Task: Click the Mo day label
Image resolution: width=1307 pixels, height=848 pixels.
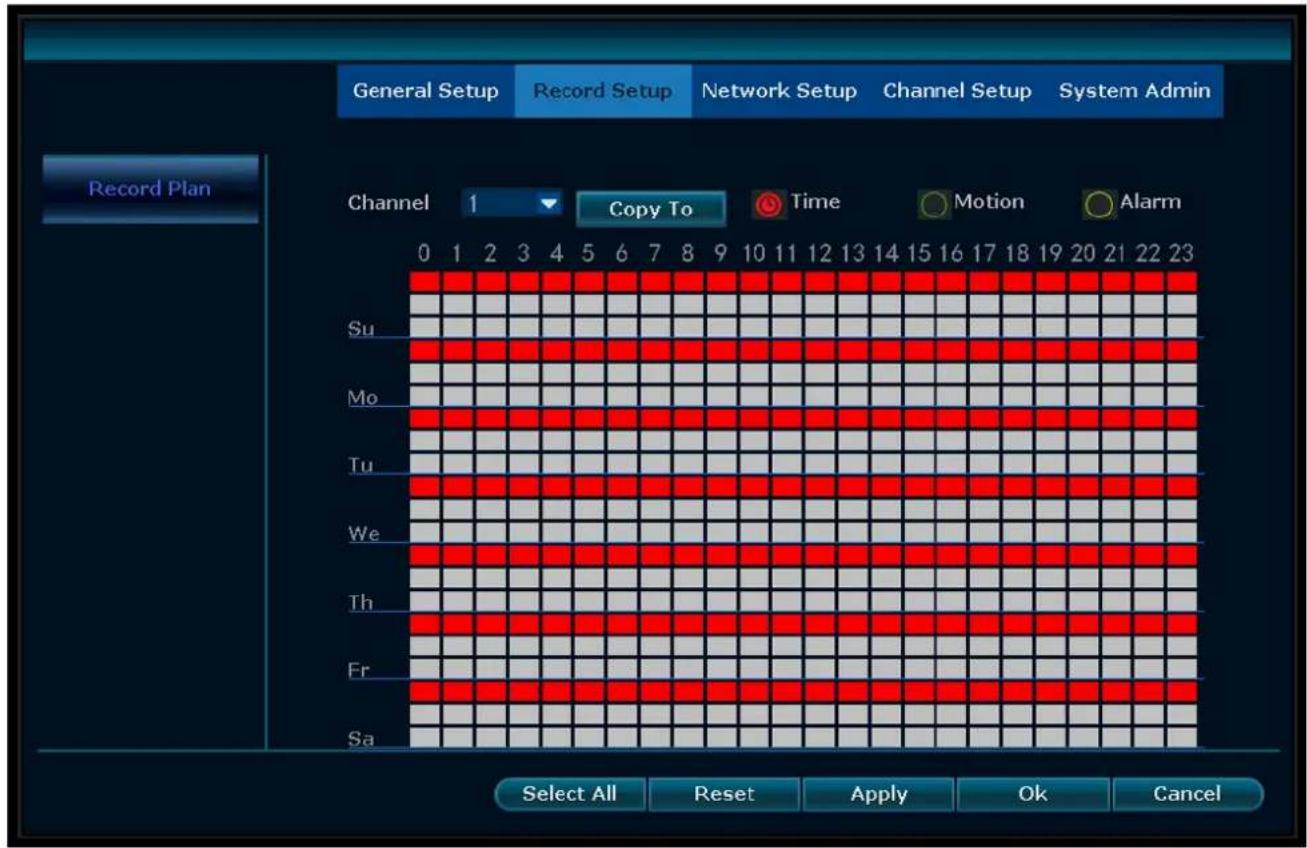Action: click(361, 398)
